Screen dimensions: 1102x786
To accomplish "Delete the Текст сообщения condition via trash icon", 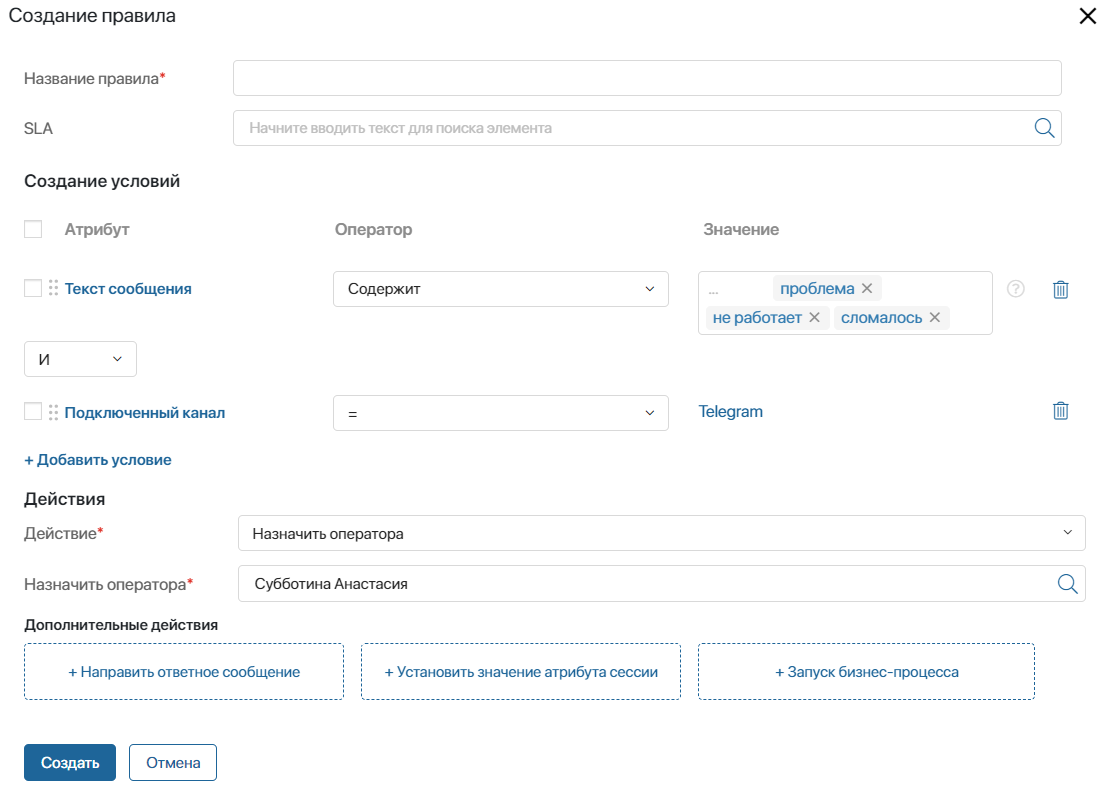I will coord(1061,289).
